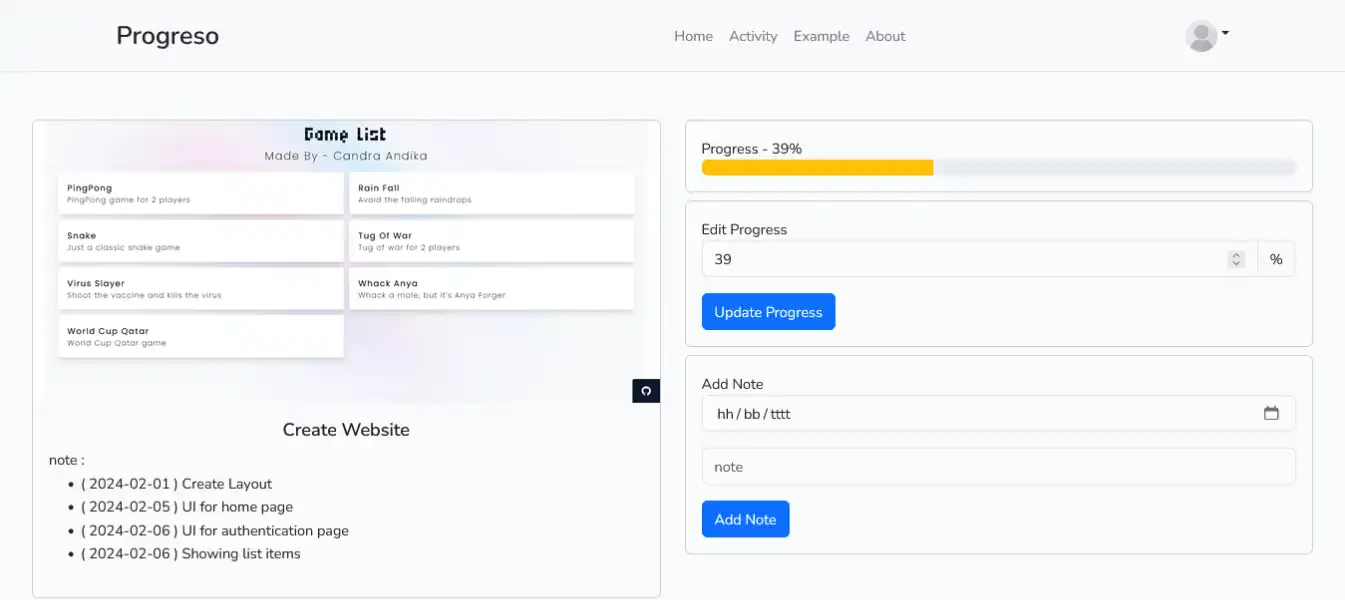Go to the Home page

[693, 36]
